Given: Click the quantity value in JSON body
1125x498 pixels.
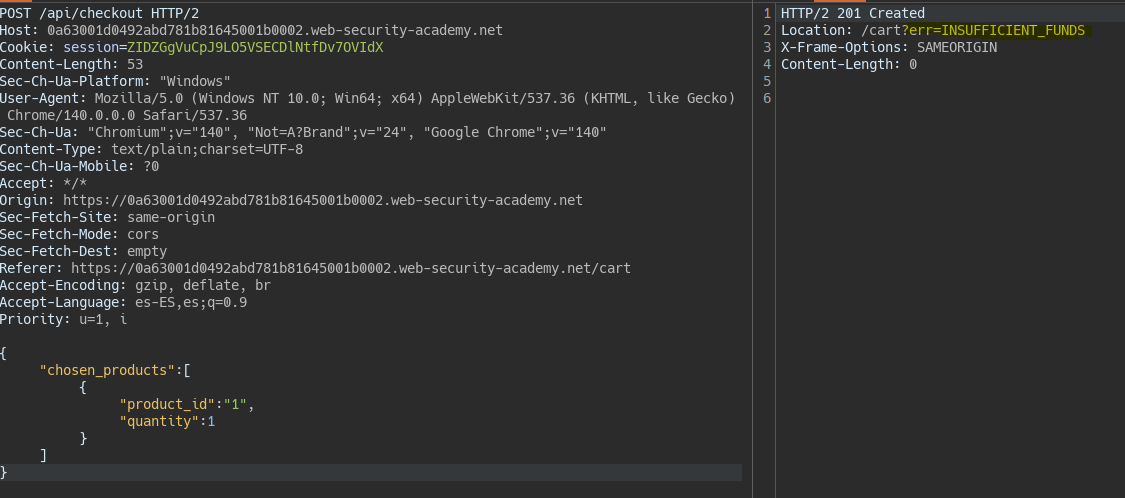Looking at the screenshot, I should [x=211, y=421].
